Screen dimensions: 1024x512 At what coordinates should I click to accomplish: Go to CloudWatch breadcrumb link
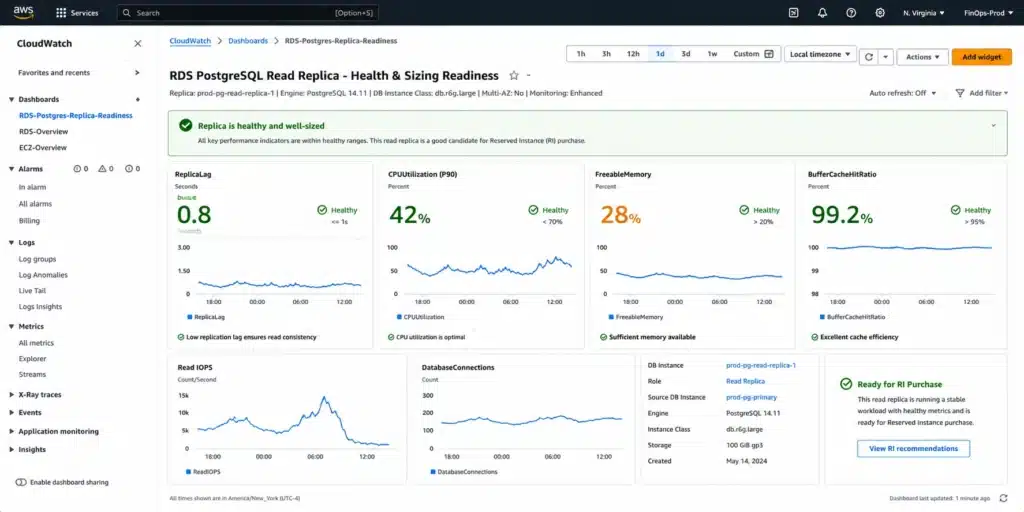click(x=190, y=40)
